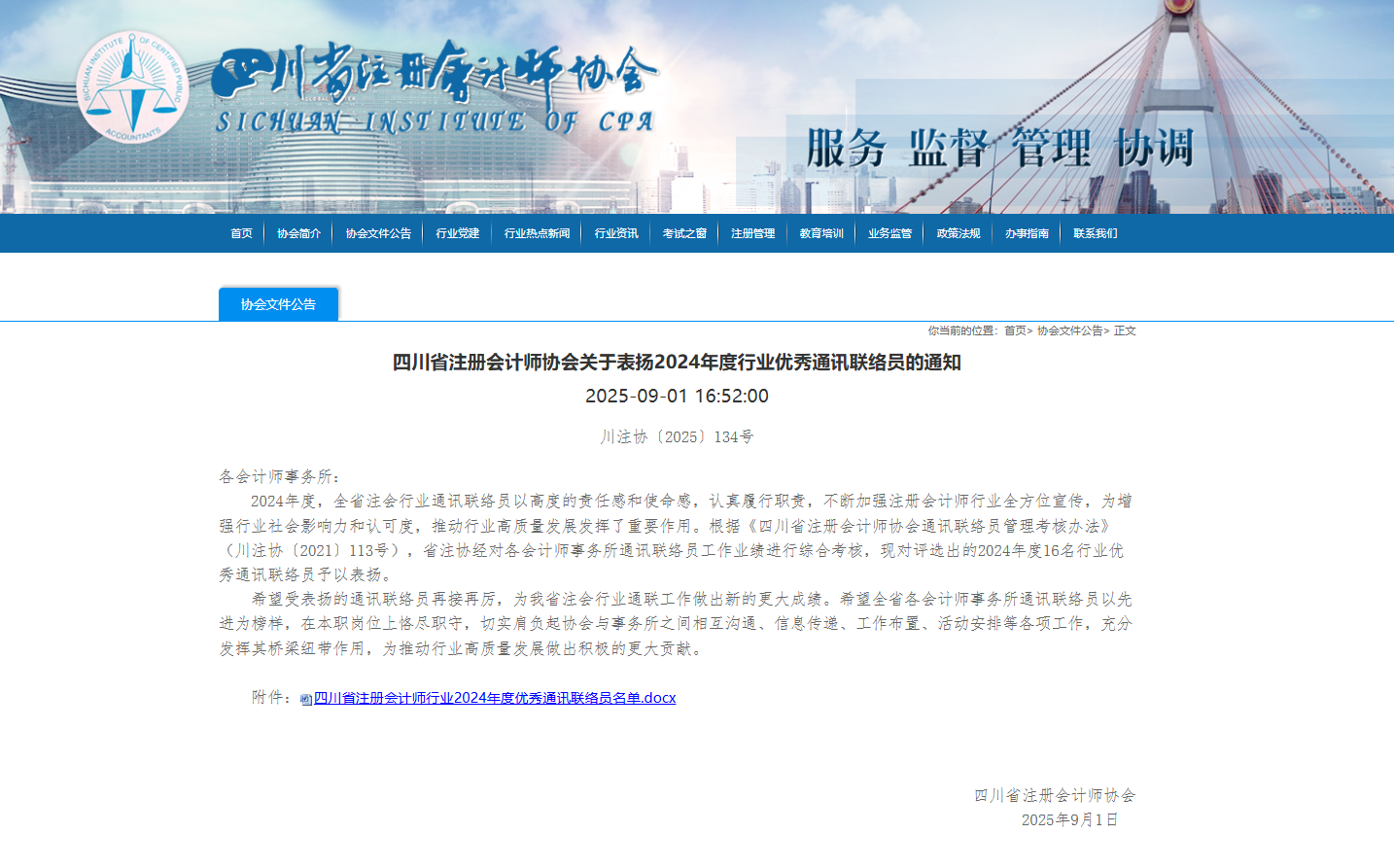Screen dimensions: 1394x868
Task: Select the 注册管理 menu item
Action: pyautogui.click(x=753, y=233)
